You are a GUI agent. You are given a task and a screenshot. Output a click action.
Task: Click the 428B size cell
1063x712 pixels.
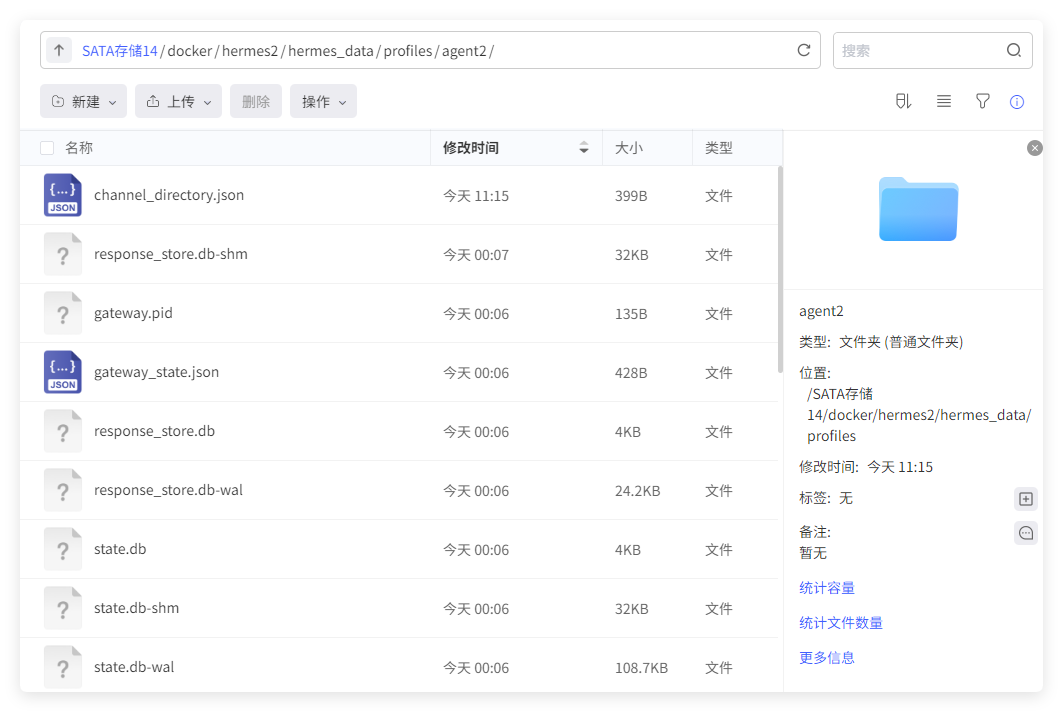coord(631,373)
